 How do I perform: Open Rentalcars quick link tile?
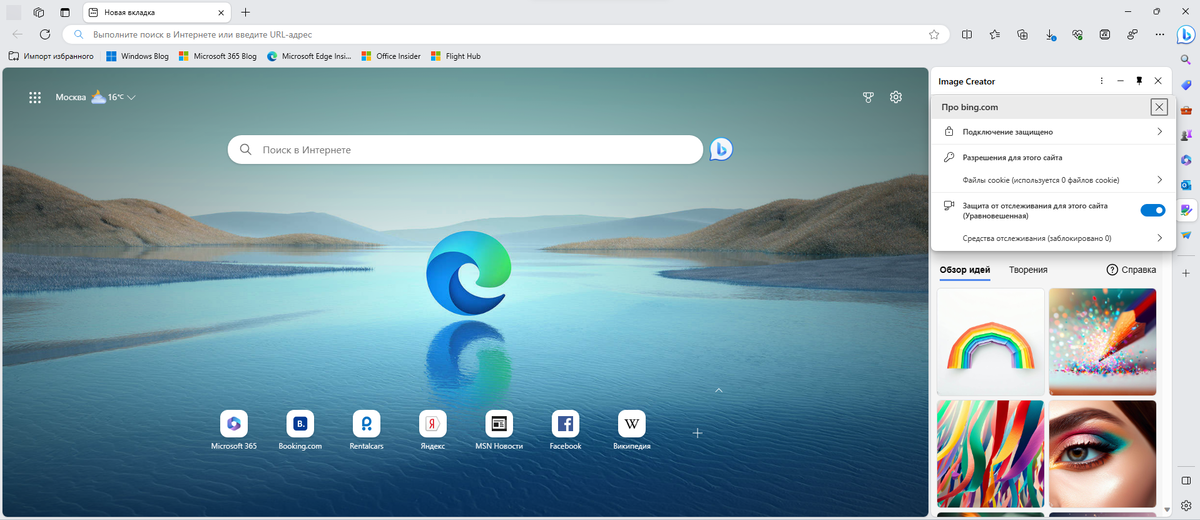367,430
